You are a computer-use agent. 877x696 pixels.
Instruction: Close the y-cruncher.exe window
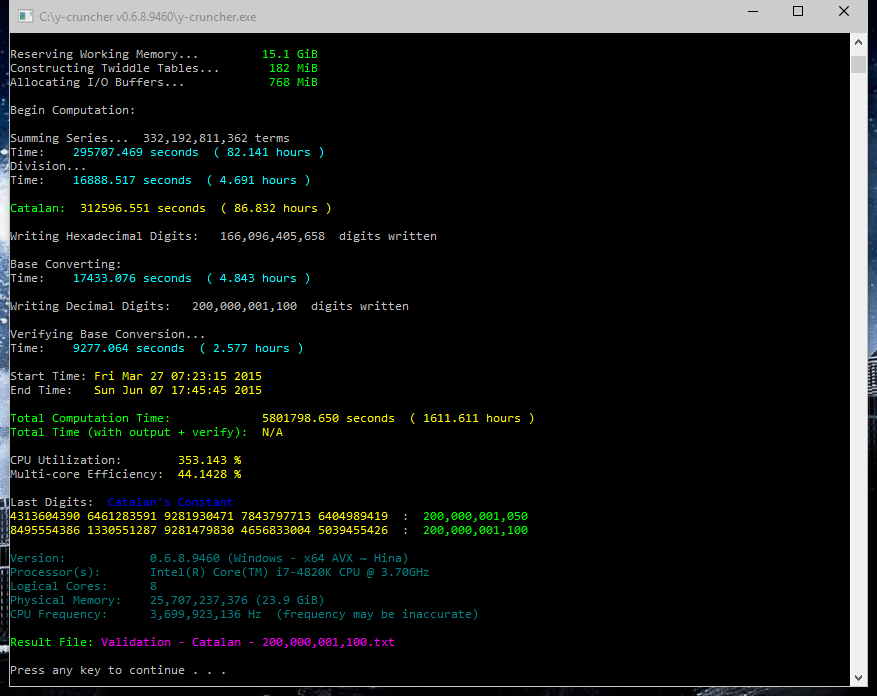tap(844, 12)
